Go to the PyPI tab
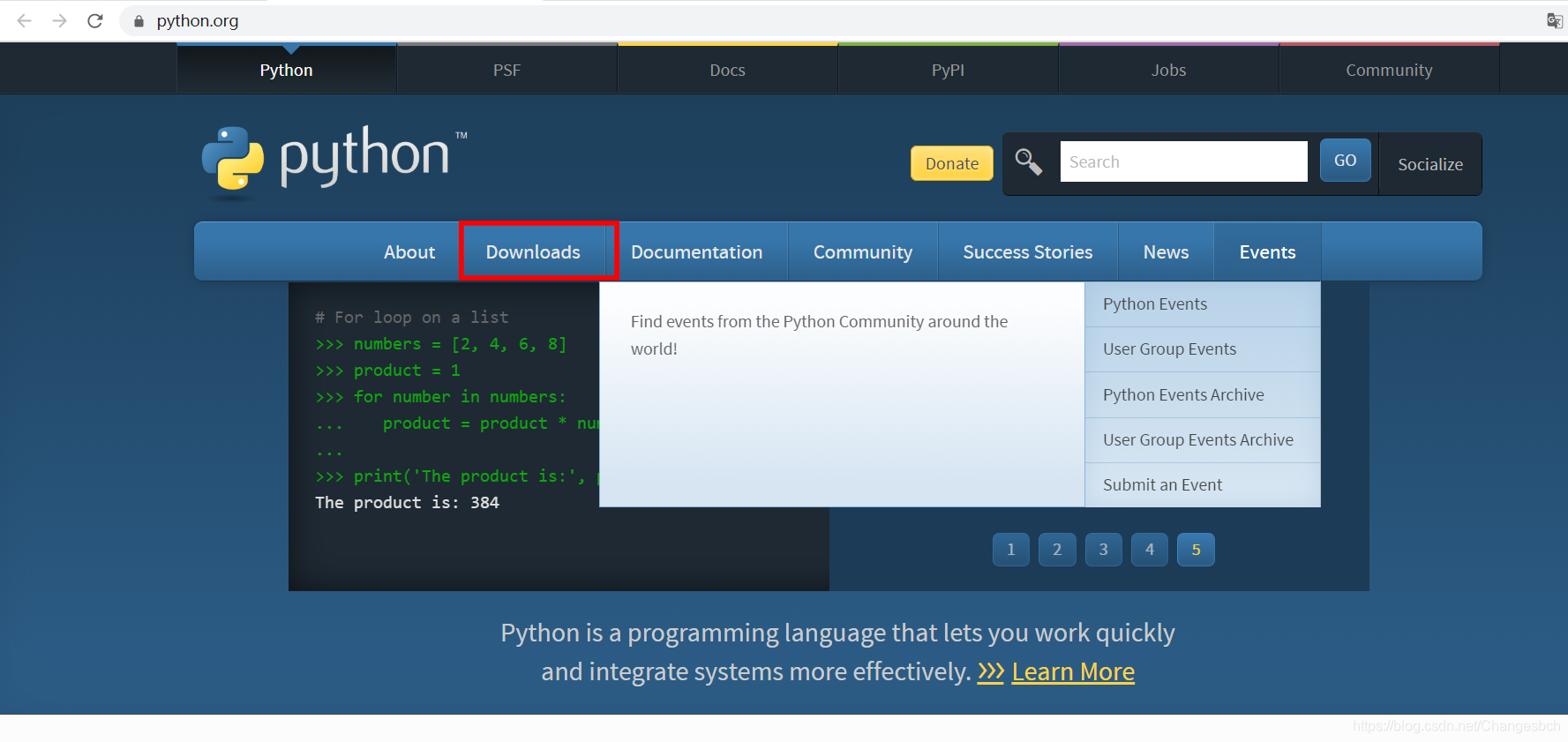The height and width of the screenshot is (742, 1568). tap(948, 70)
